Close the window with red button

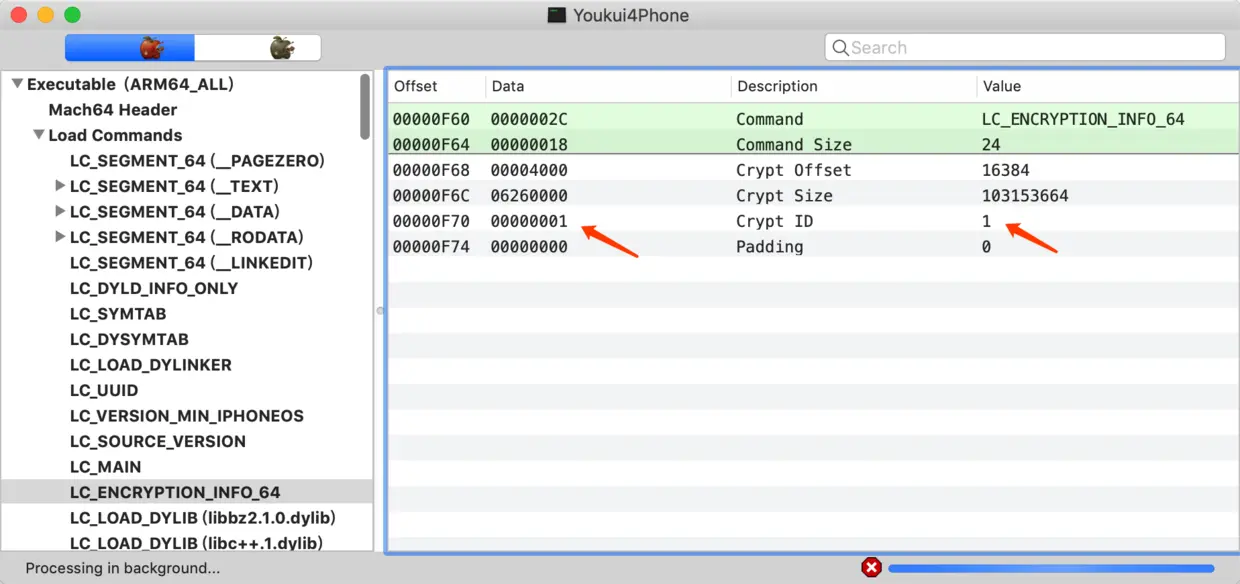click(18, 15)
